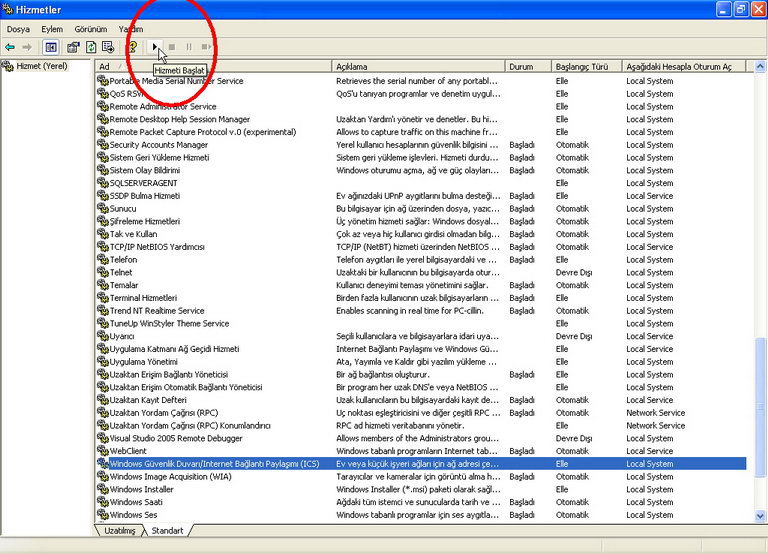Sort by the Durum column header
This screenshot has height=554, width=768.
[528, 67]
